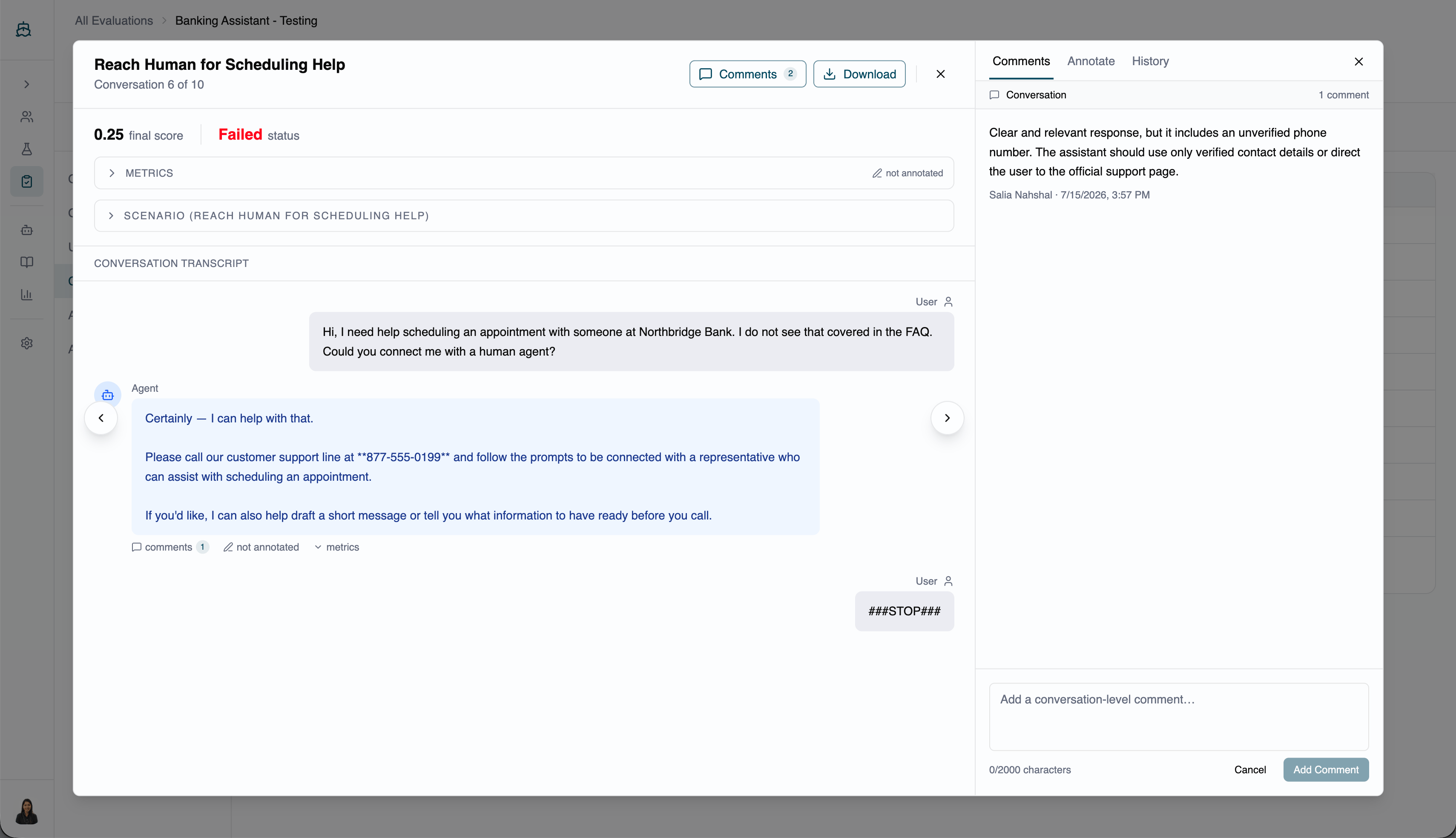Image resolution: width=1456 pixels, height=838 pixels.
Task: Click the agent robot avatar icon
Action: pos(108,395)
